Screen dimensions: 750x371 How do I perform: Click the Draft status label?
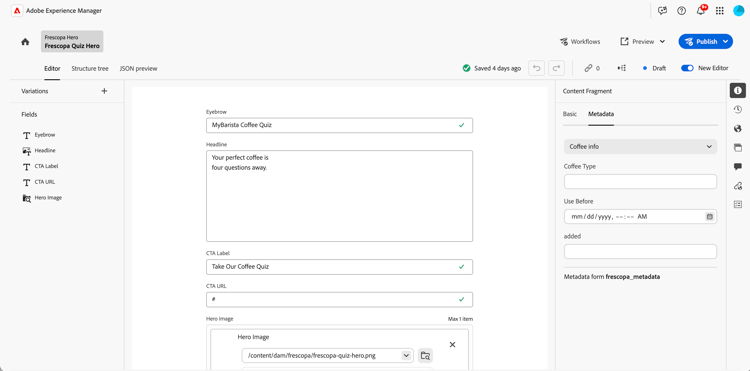659,68
